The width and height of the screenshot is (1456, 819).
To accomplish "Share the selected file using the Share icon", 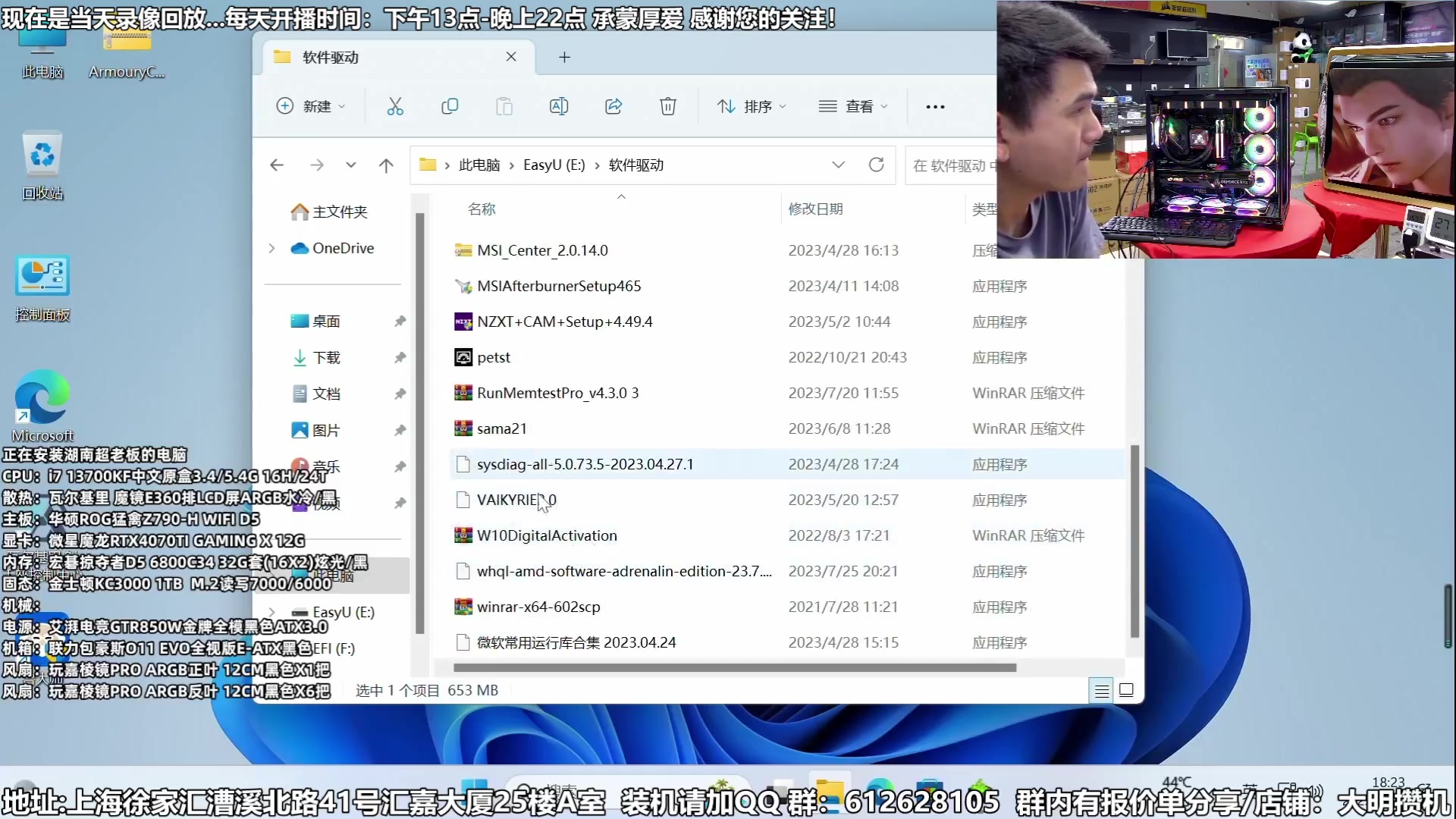I will point(613,106).
